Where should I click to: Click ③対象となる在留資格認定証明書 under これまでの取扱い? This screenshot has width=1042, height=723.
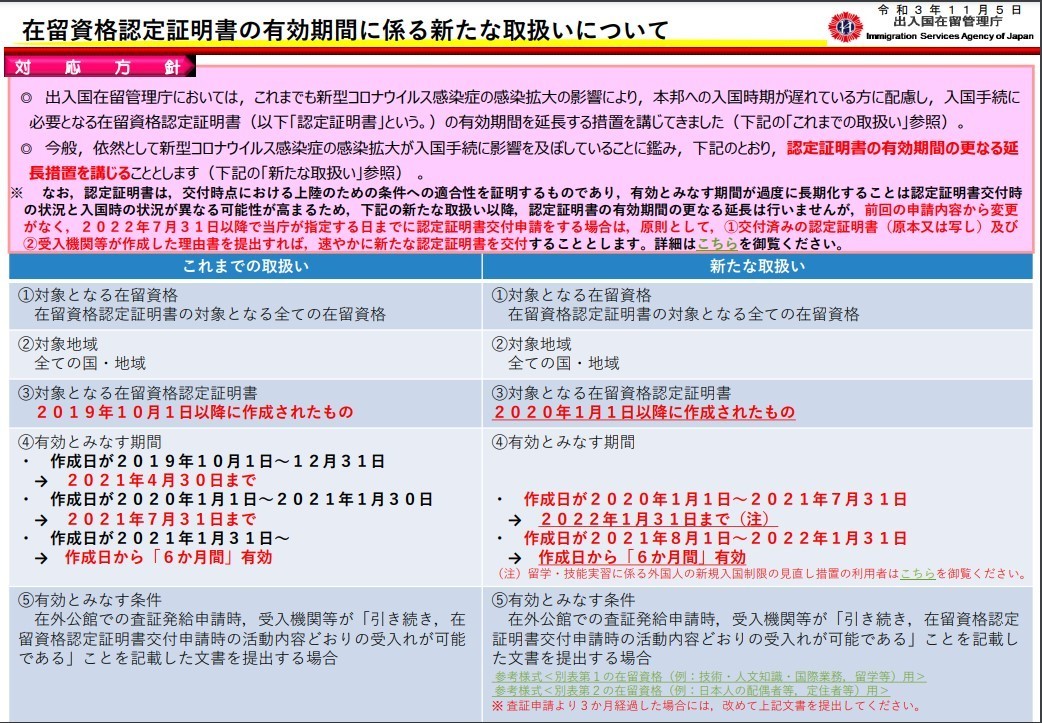pos(138,393)
